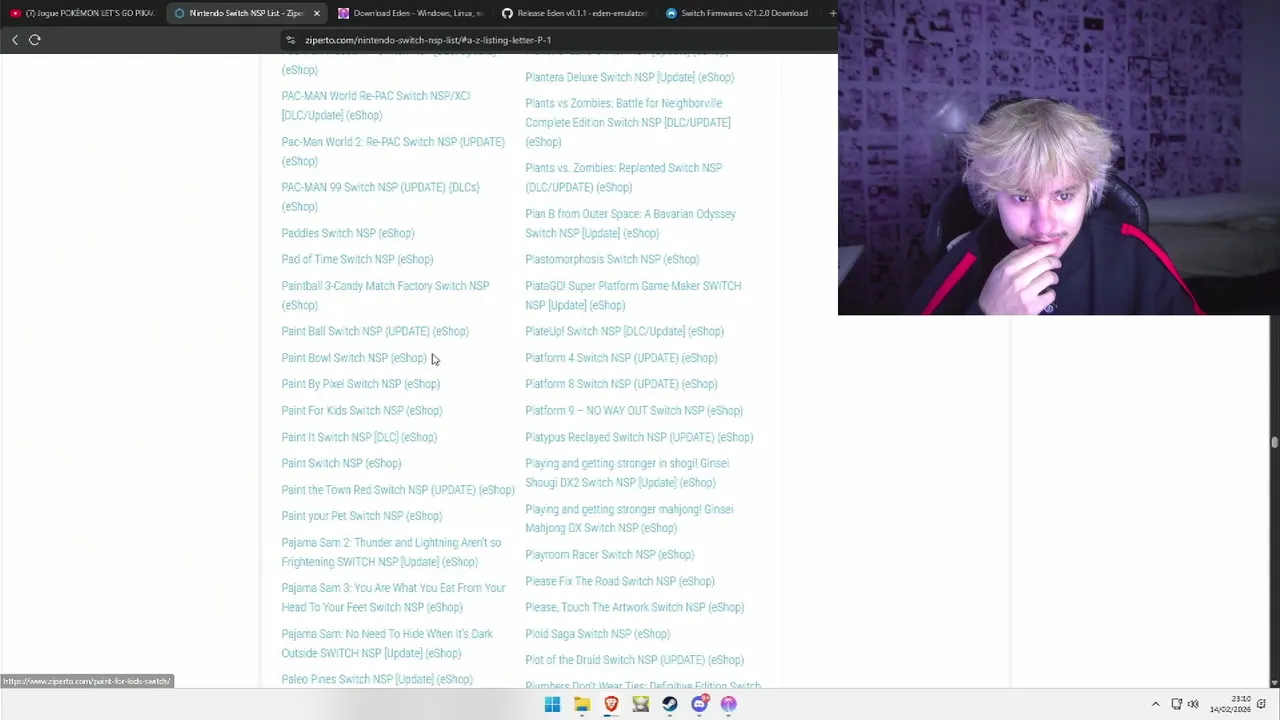Open Pajama Sam 2: Thunder and Lightning link

pos(391,553)
